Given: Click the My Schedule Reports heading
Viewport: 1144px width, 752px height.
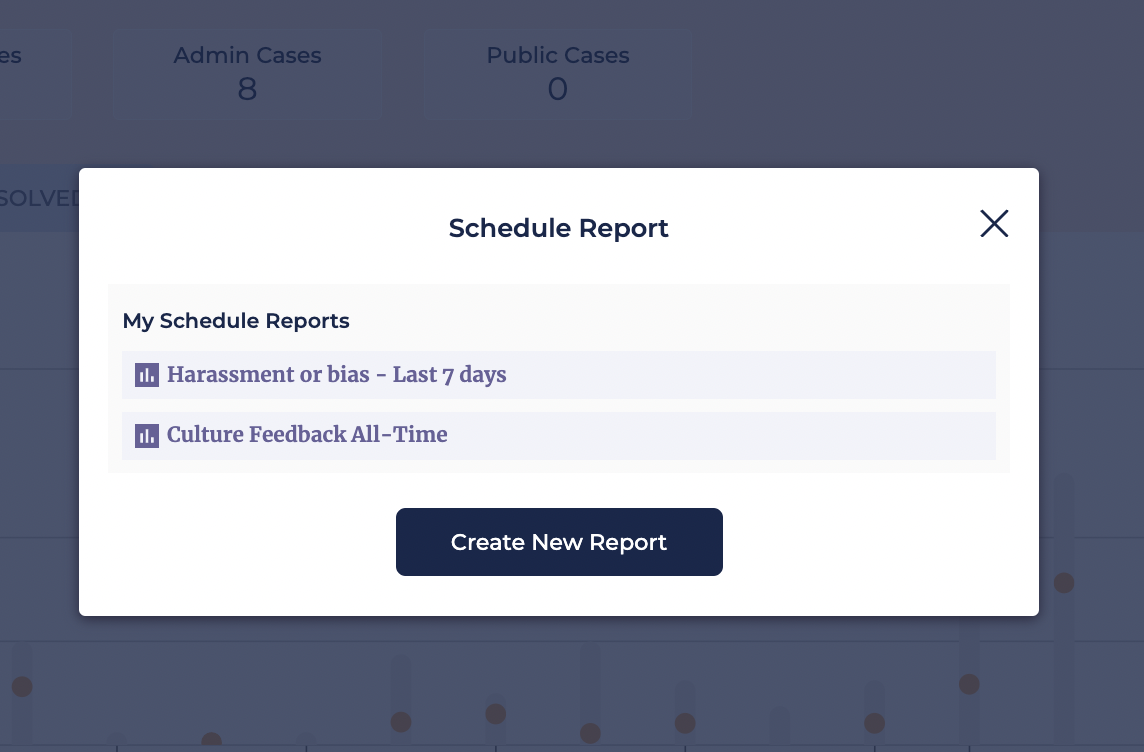Looking at the screenshot, I should coord(236,321).
